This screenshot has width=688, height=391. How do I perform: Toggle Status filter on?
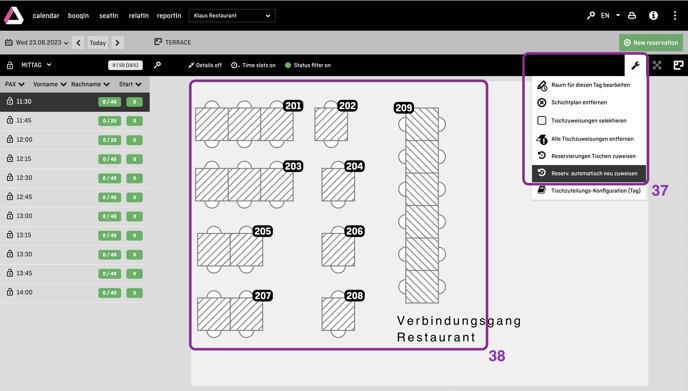(308, 65)
